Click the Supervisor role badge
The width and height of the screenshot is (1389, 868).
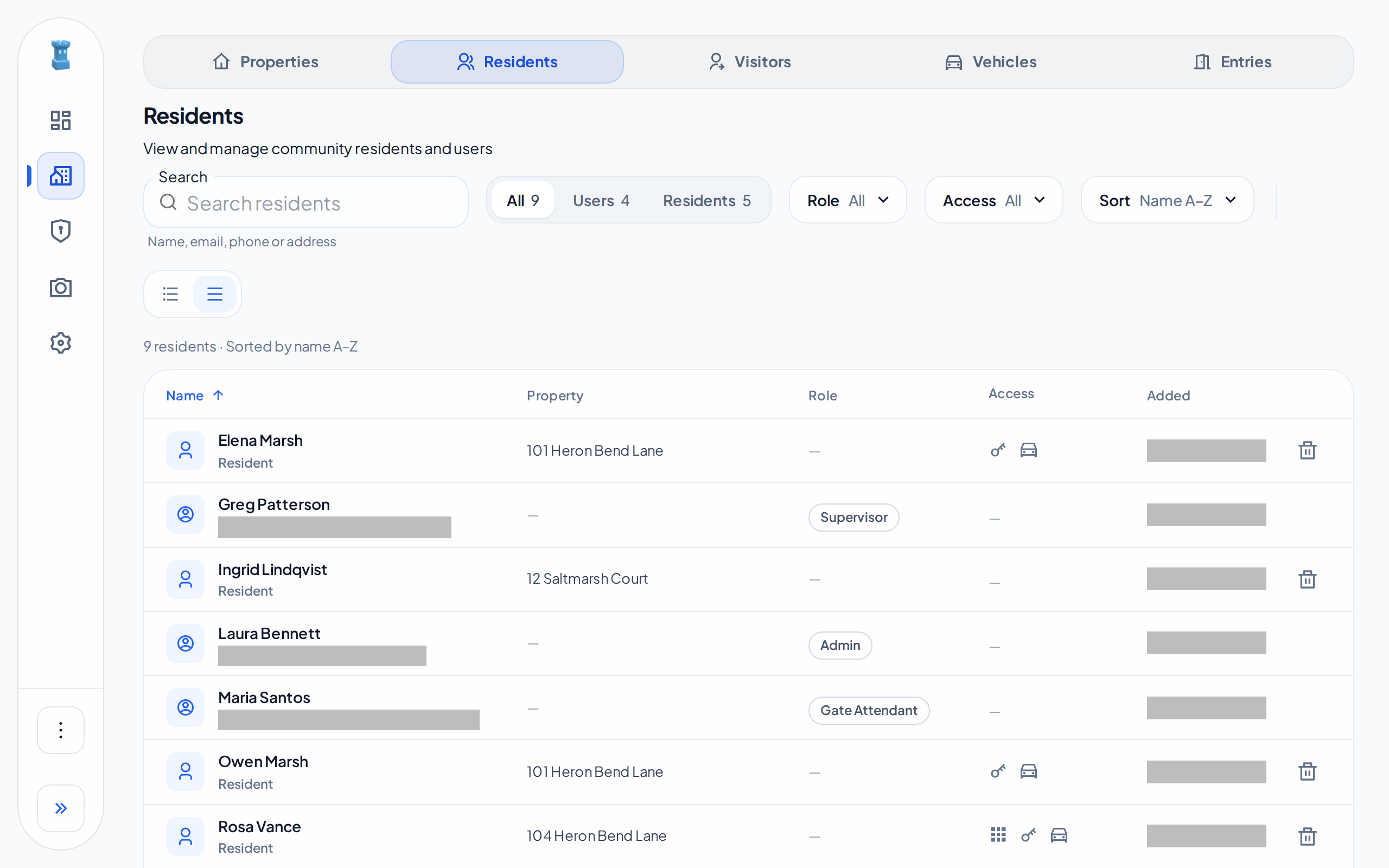point(853,517)
